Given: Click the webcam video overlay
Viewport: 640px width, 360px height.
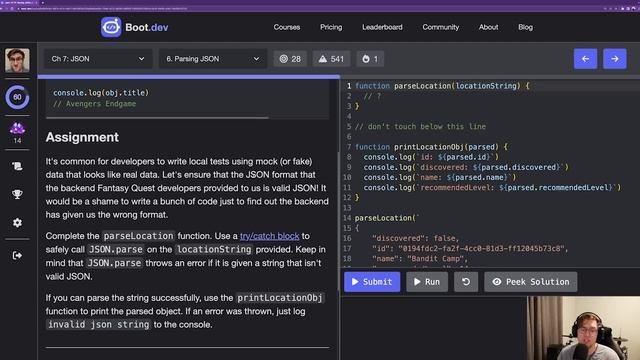Looking at the screenshot, I should (x=583, y=328).
